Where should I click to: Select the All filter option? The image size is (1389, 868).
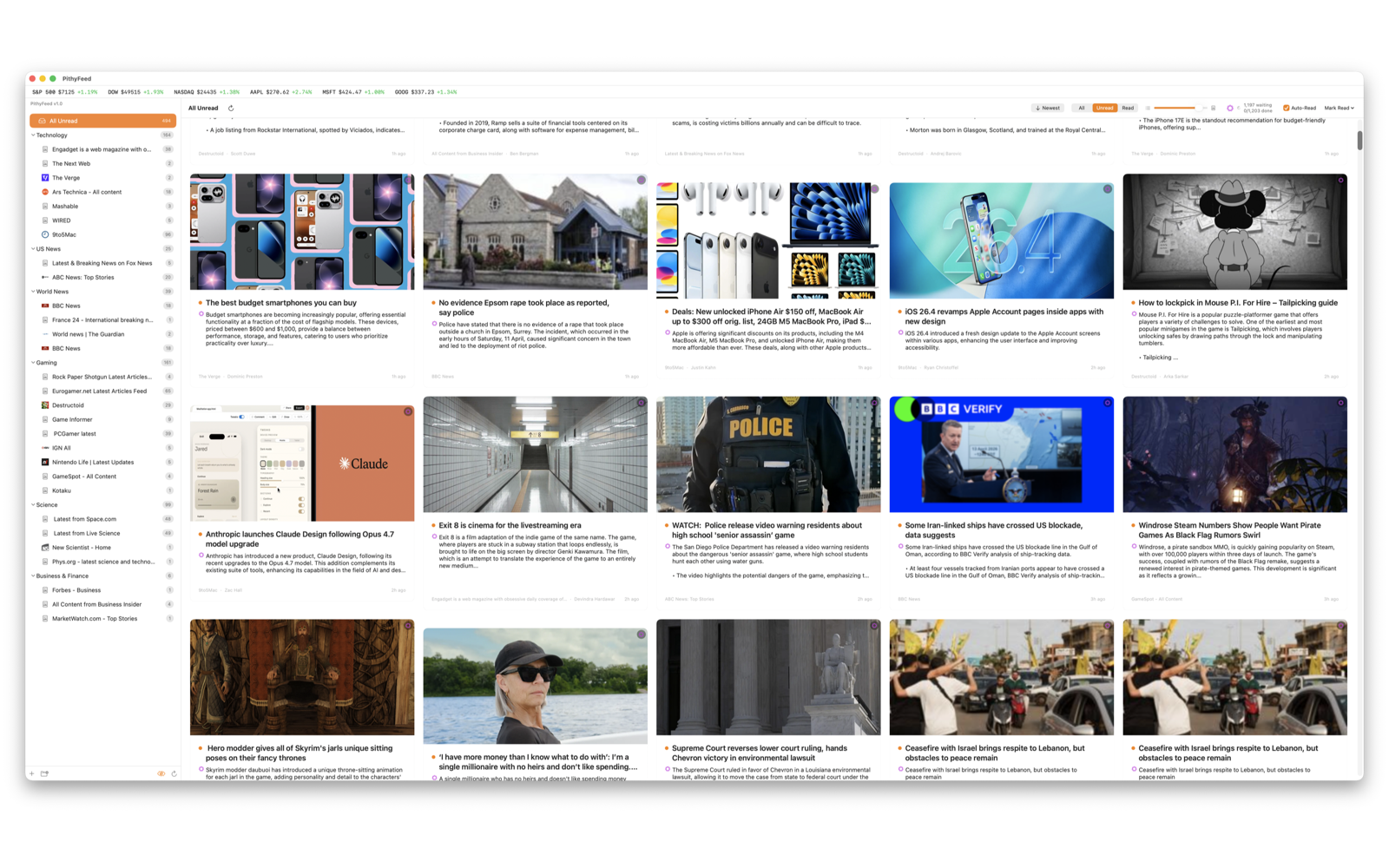coord(1082,108)
